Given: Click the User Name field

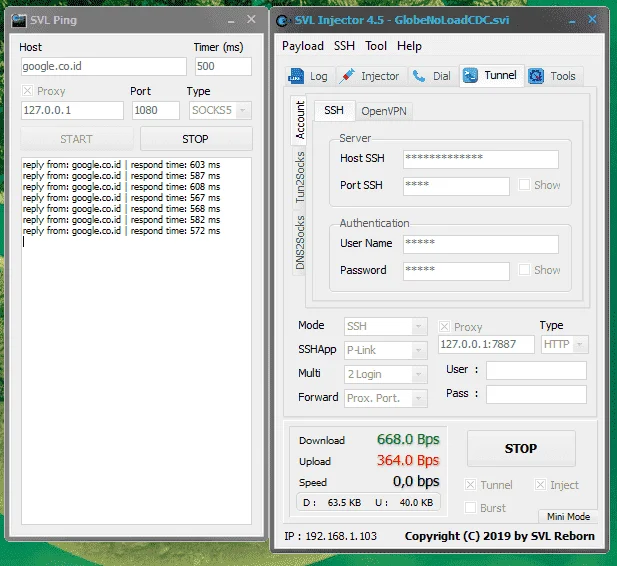Looking at the screenshot, I should click(x=481, y=244).
